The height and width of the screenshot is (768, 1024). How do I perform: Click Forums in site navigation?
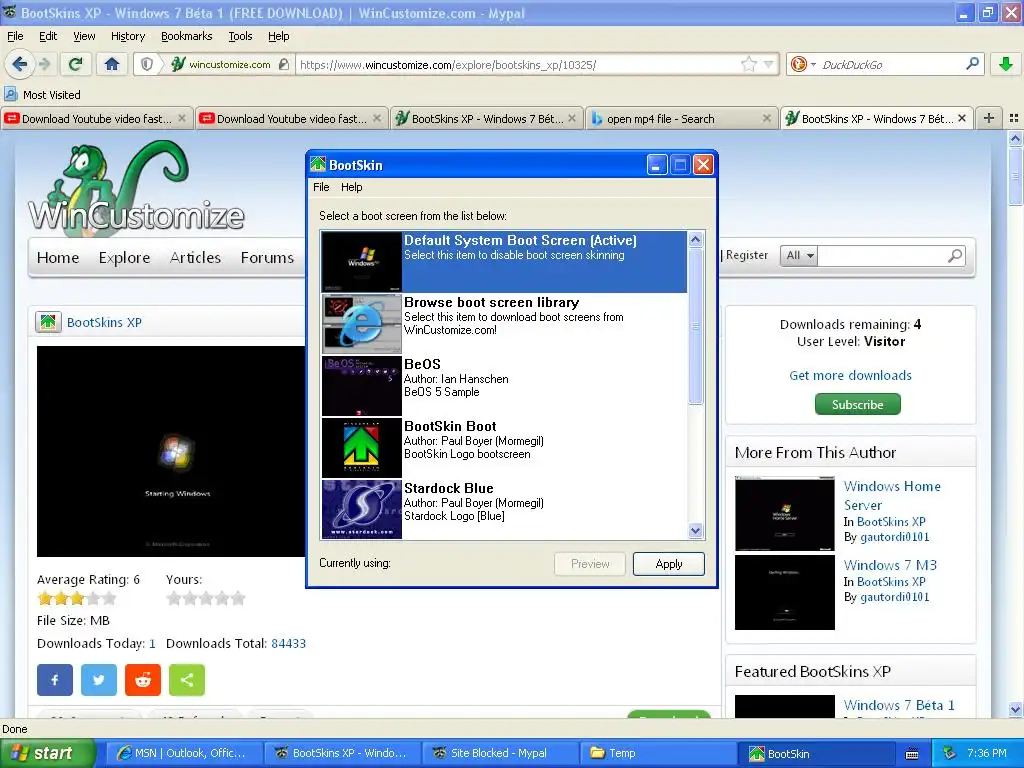click(267, 257)
